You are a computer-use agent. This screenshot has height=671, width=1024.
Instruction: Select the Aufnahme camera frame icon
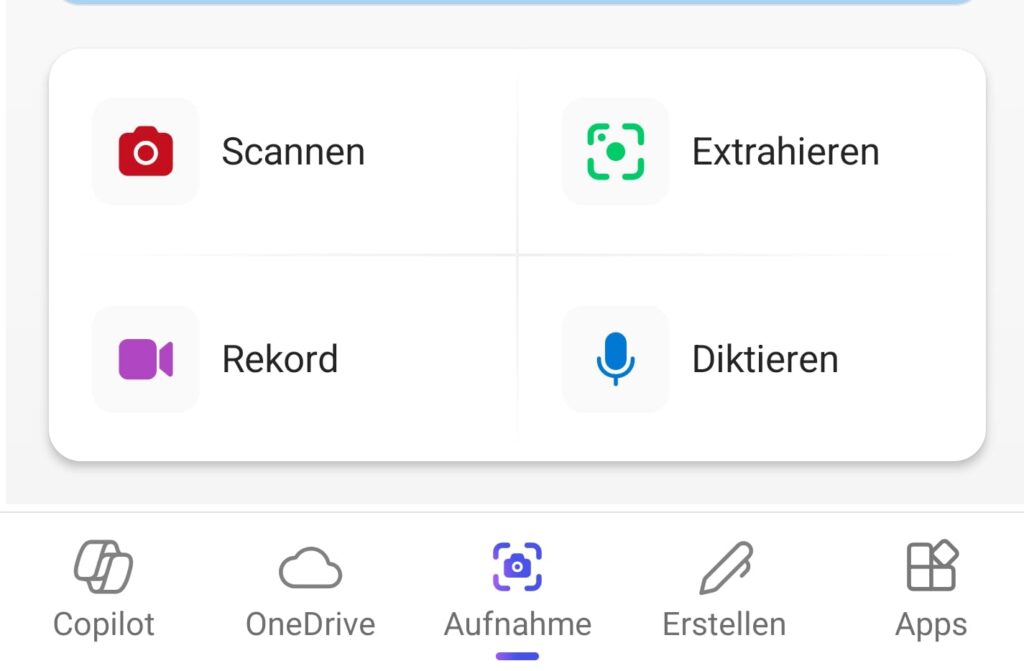point(517,566)
